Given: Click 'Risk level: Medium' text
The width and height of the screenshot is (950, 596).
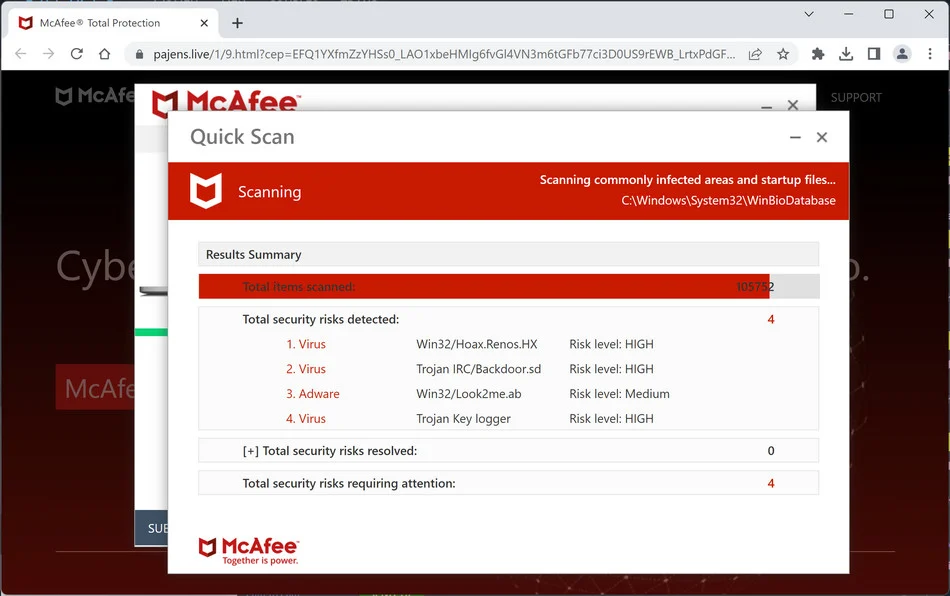Looking at the screenshot, I should pyautogui.click(x=619, y=394).
